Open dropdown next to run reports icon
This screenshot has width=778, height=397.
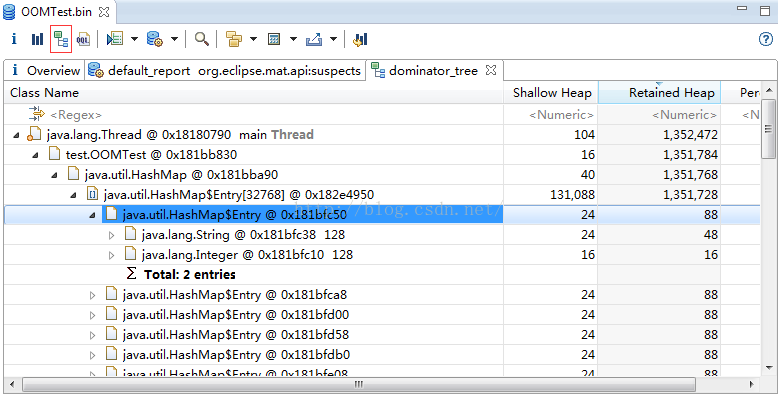(174, 39)
